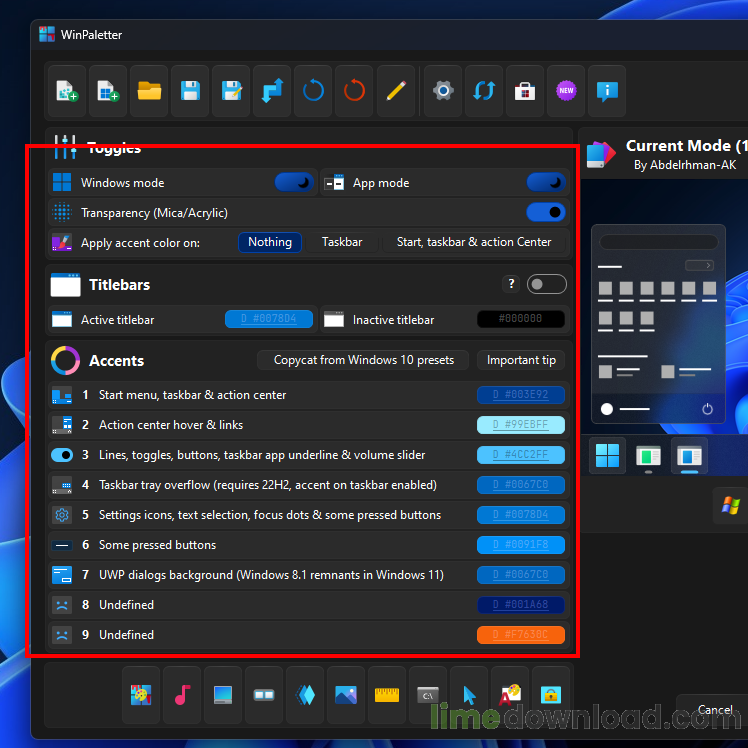Screen dimensions: 748x748
Task: Click Copycat from Windows 10 presets button
Action: click(x=364, y=360)
